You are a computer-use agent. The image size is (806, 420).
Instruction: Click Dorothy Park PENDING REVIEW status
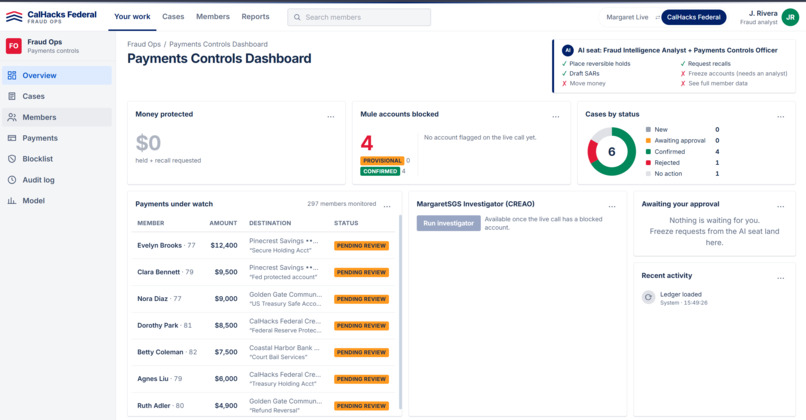[x=361, y=326]
